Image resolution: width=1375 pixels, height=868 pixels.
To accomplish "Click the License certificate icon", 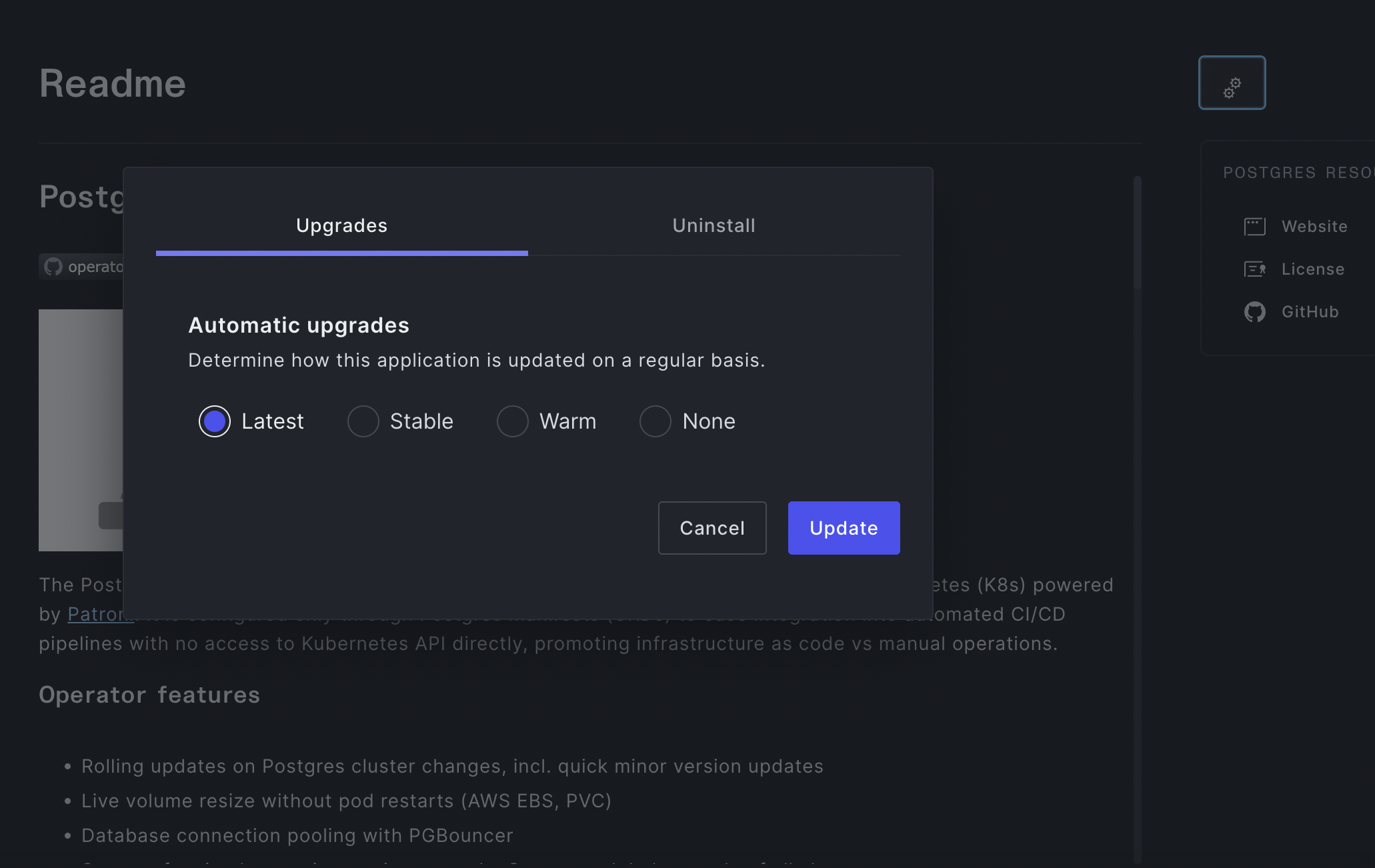I will click(x=1254, y=269).
